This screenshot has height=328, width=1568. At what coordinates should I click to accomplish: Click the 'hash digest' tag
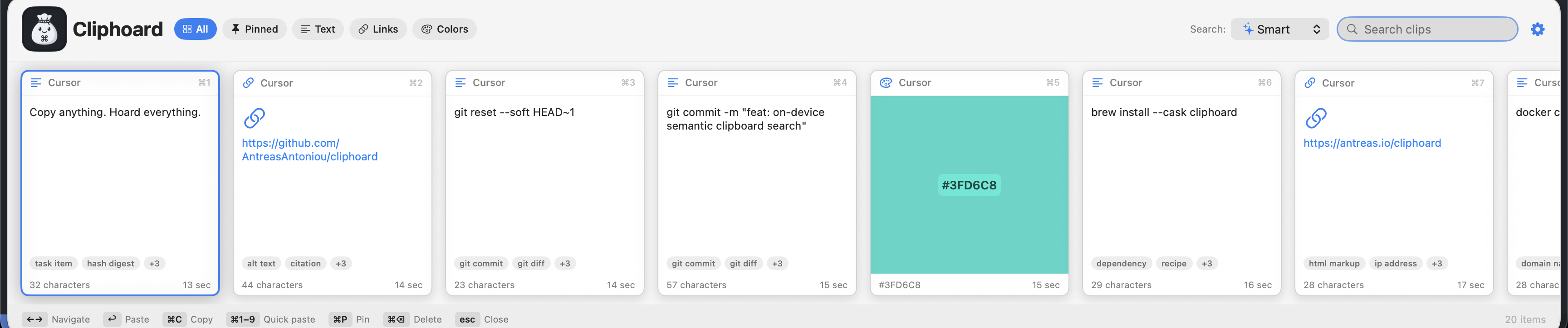click(110, 264)
